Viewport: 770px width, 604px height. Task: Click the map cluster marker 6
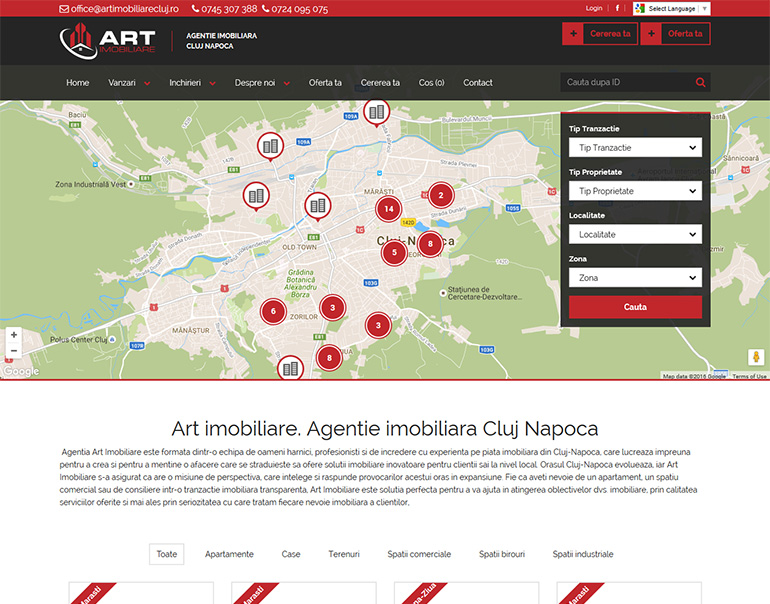point(274,311)
